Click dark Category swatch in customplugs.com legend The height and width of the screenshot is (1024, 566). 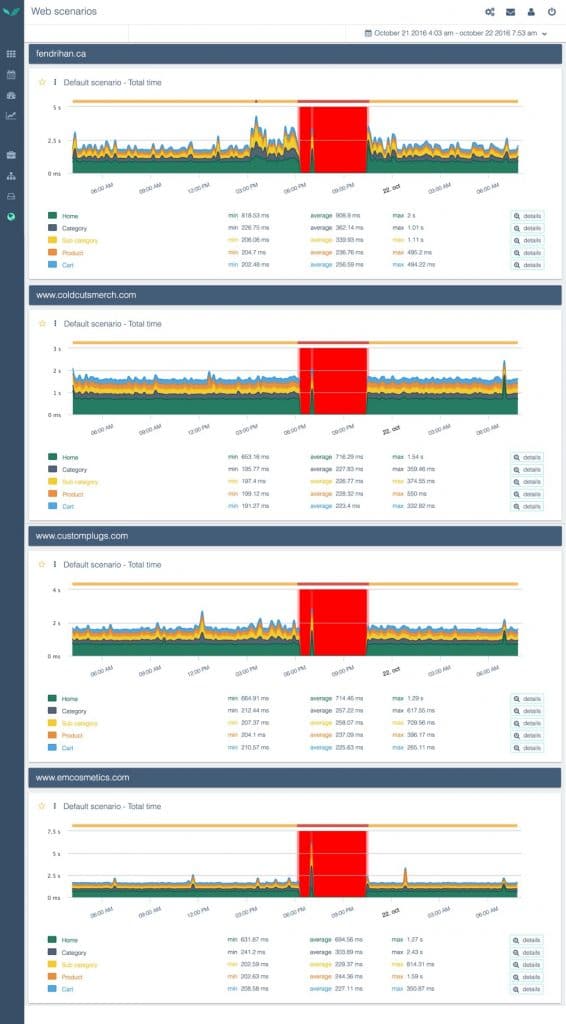(x=52, y=711)
